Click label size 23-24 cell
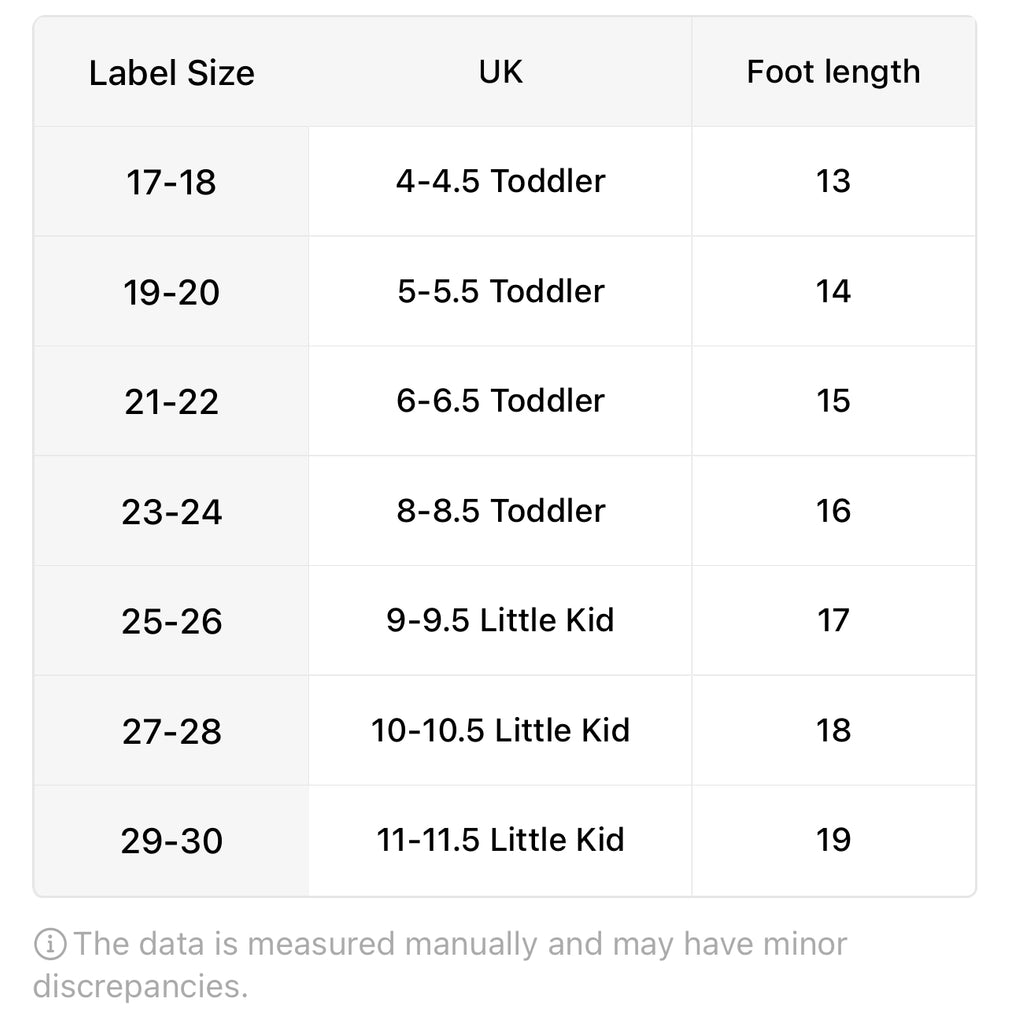1015x1024 pixels. tap(171, 511)
